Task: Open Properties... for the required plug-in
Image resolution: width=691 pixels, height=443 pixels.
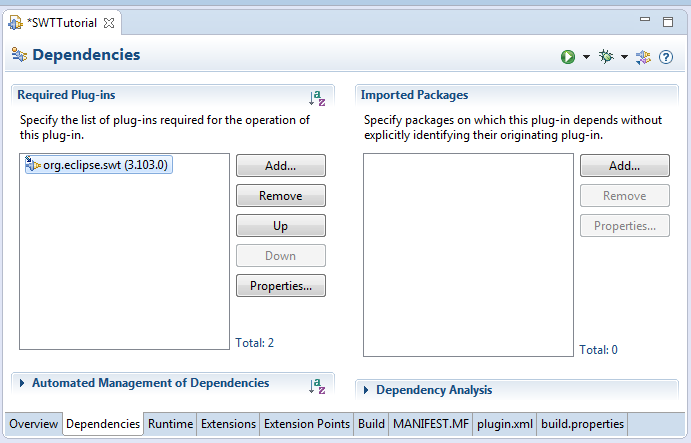Action: tap(281, 286)
